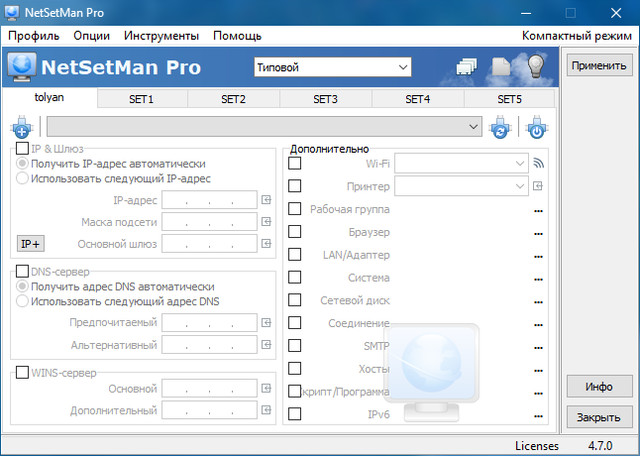Image resolution: width=640 pixels, height=456 pixels.
Task: Open the ellipsis options next to Браузер
Action: point(538,233)
